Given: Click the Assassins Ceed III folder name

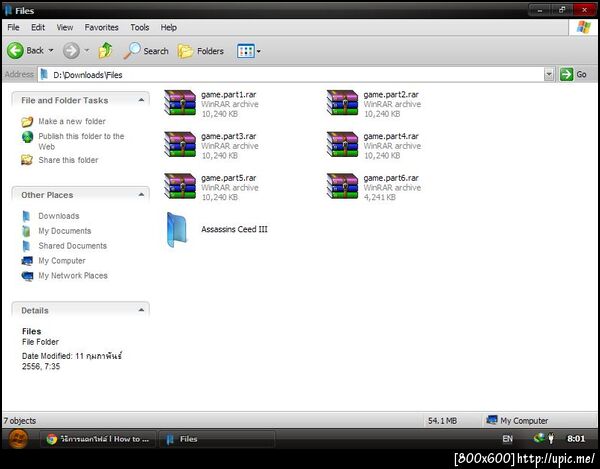Looking at the screenshot, I should point(234,229).
